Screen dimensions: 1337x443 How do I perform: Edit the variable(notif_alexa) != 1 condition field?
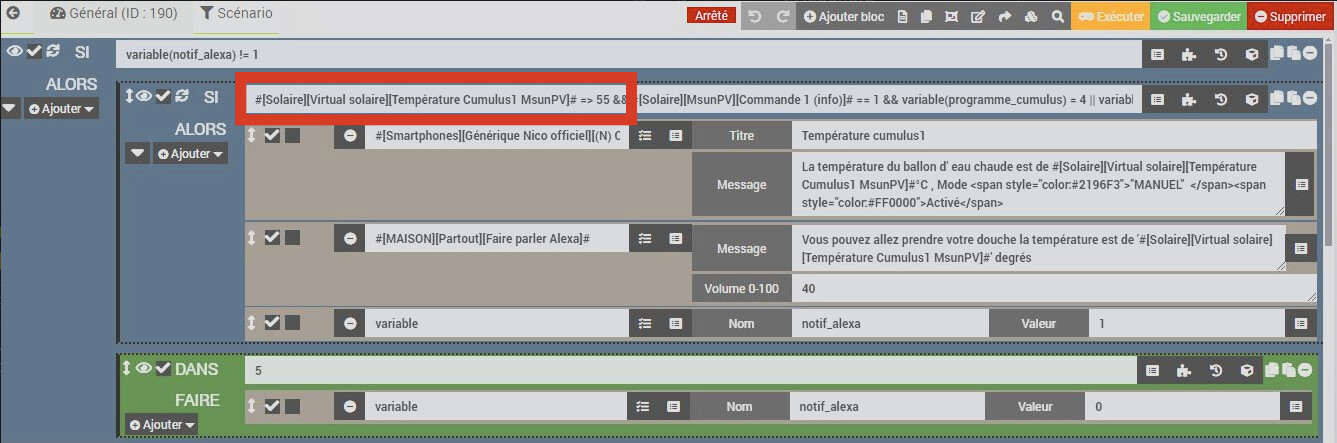click(628, 54)
